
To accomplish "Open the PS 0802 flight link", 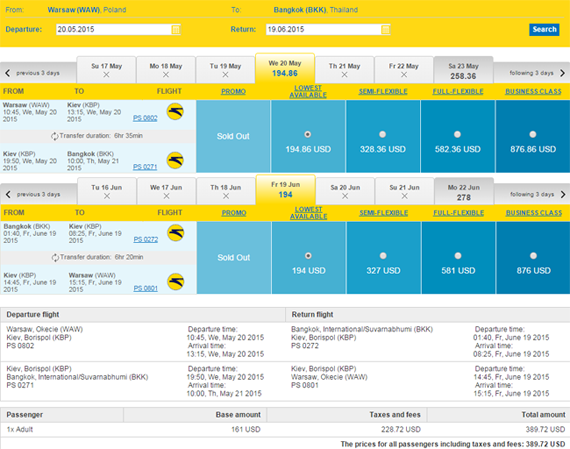I will pos(145,118).
